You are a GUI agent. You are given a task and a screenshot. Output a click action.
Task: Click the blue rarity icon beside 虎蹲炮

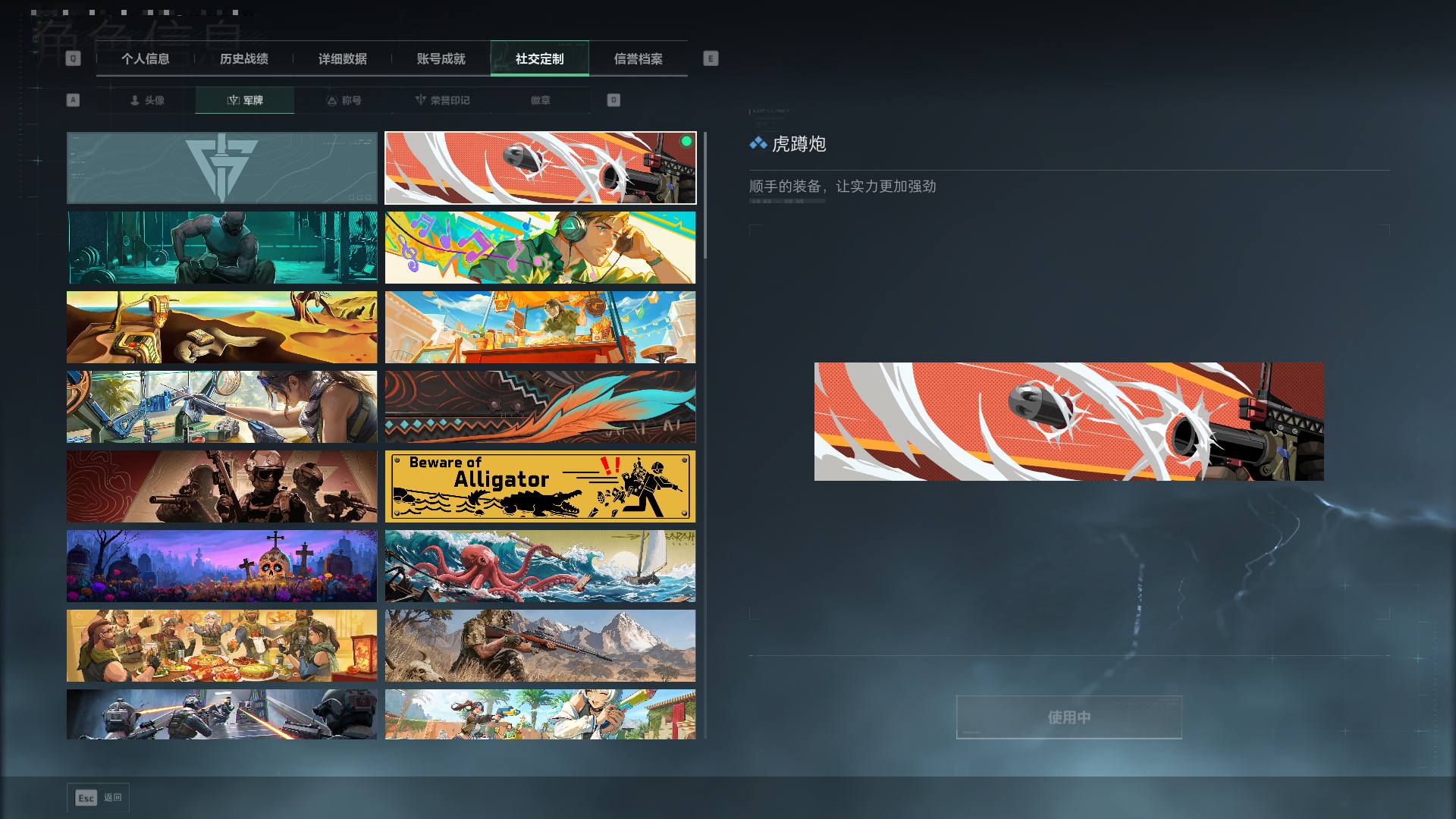(x=758, y=143)
